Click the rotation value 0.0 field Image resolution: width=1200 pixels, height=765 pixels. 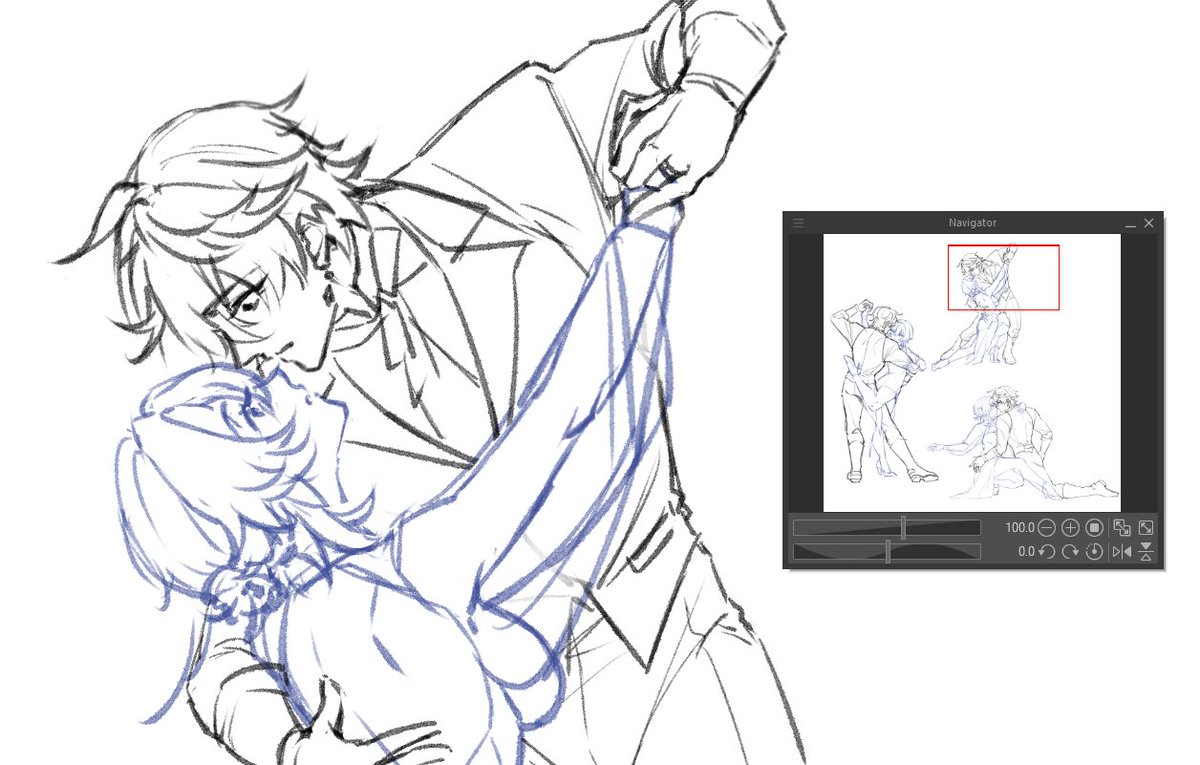point(1026,551)
